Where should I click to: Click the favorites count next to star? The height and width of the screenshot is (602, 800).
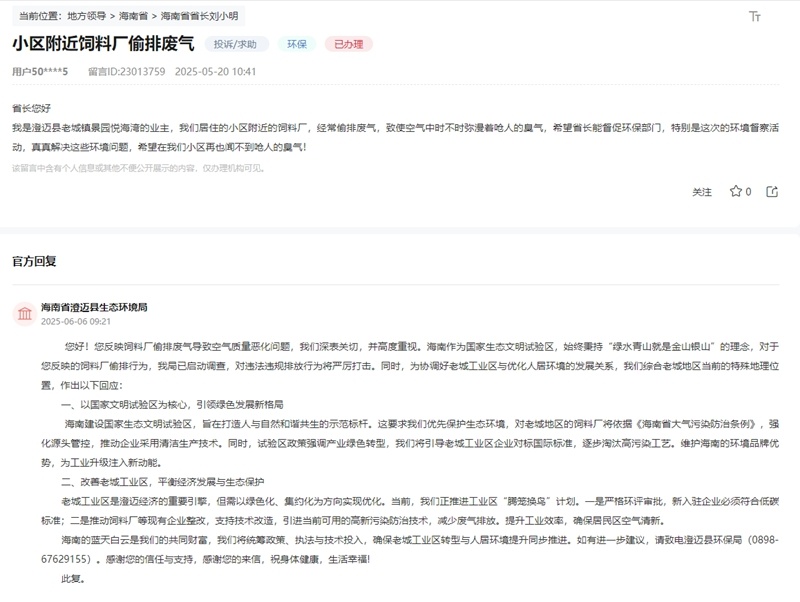[748, 191]
